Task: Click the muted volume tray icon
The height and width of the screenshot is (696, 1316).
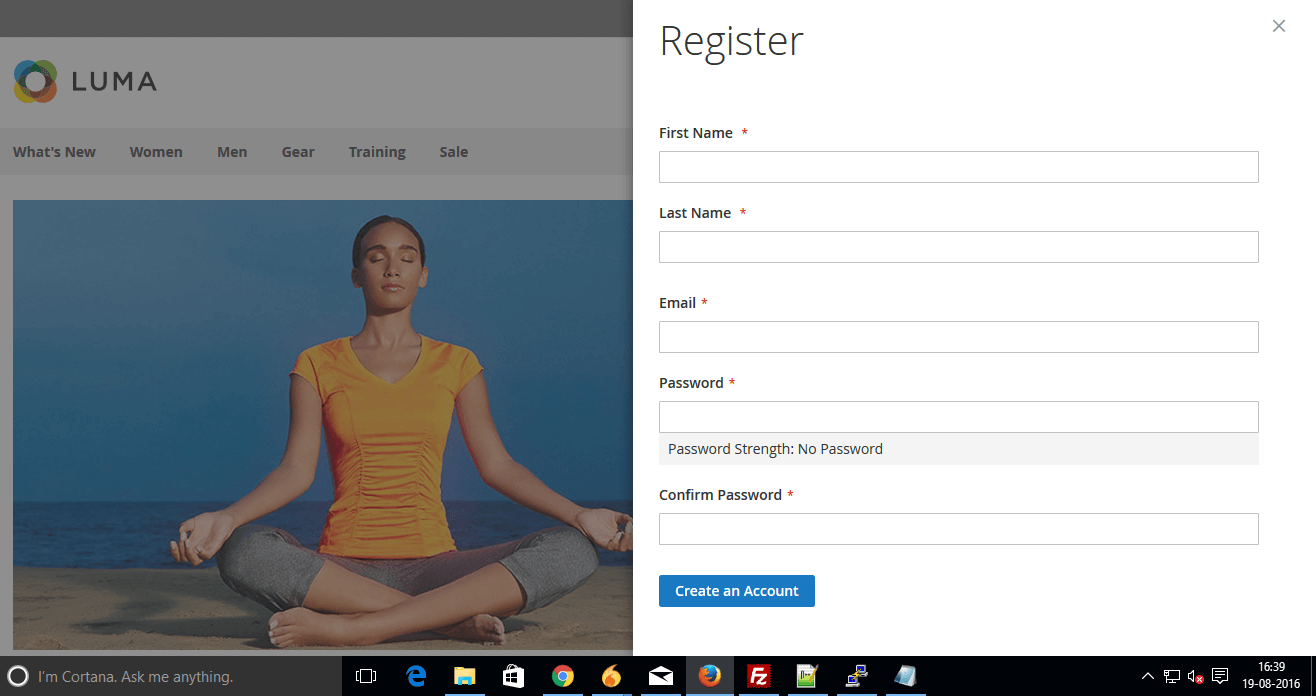Action: [x=1195, y=676]
